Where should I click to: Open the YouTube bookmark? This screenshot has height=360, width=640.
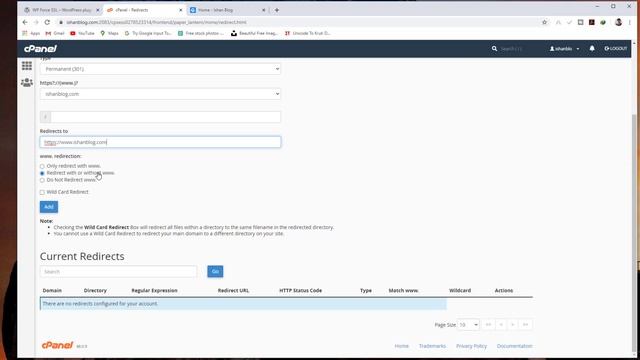[82, 33]
